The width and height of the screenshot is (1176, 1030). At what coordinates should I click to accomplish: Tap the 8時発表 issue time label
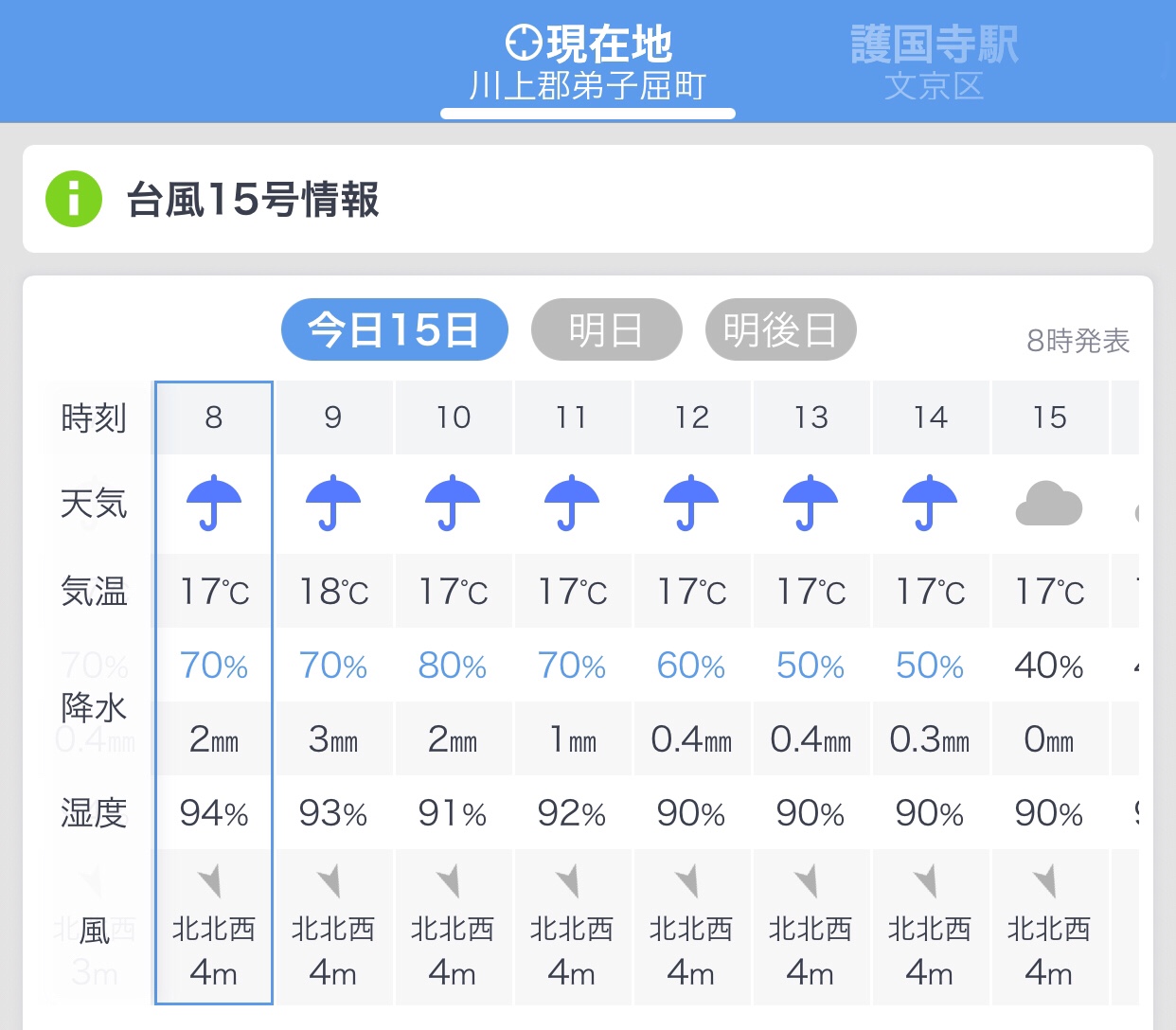(x=1078, y=341)
